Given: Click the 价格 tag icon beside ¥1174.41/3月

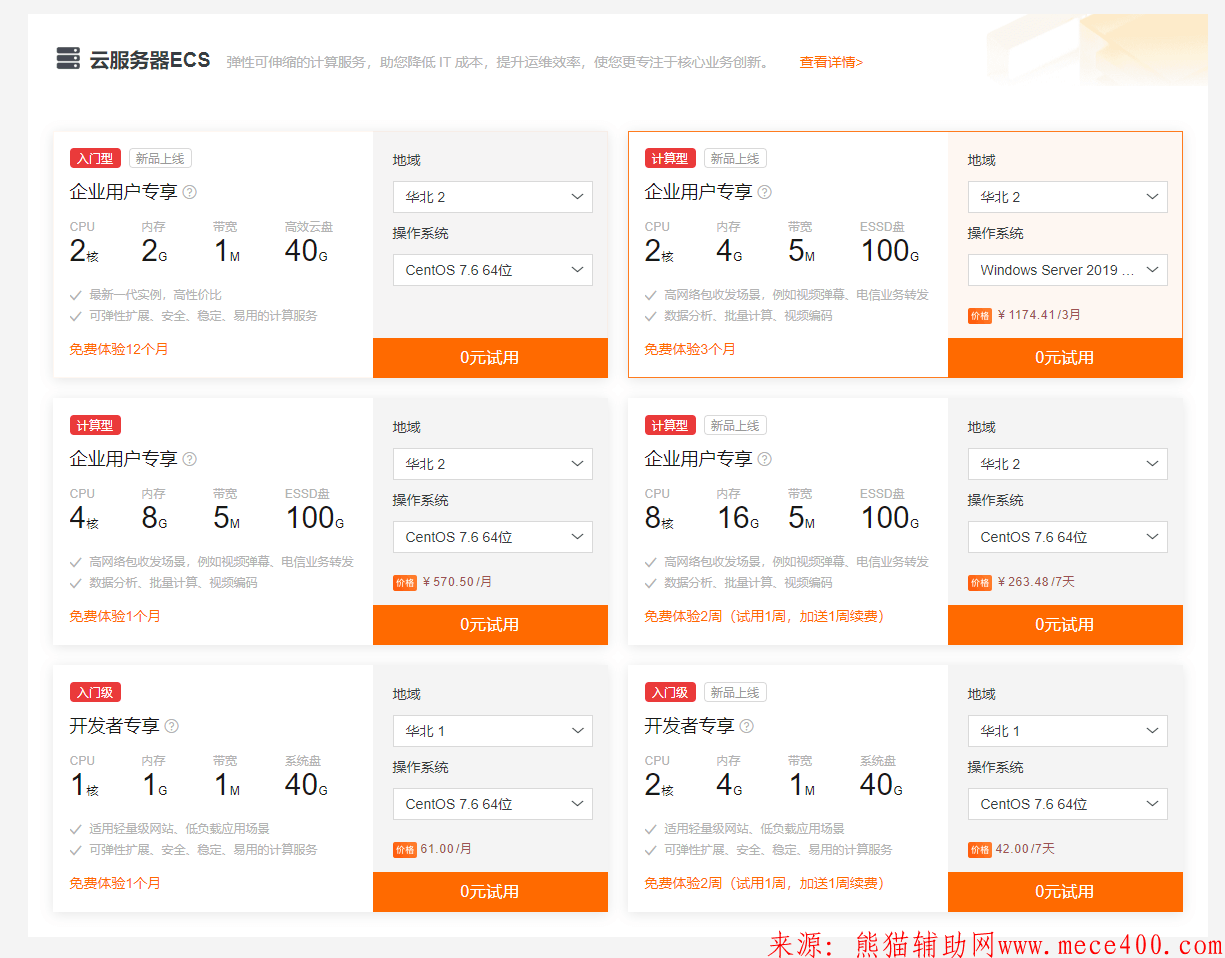Looking at the screenshot, I should 979,315.
